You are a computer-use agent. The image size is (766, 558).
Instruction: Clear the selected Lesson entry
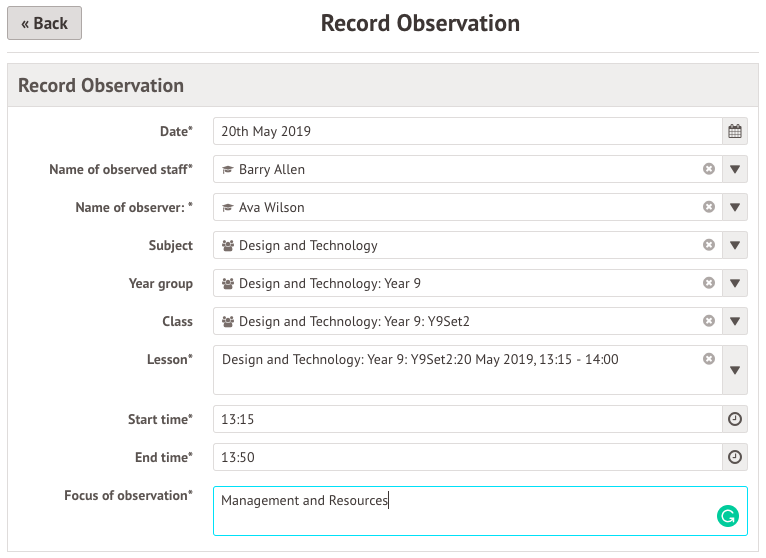pyautogui.click(x=709, y=359)
